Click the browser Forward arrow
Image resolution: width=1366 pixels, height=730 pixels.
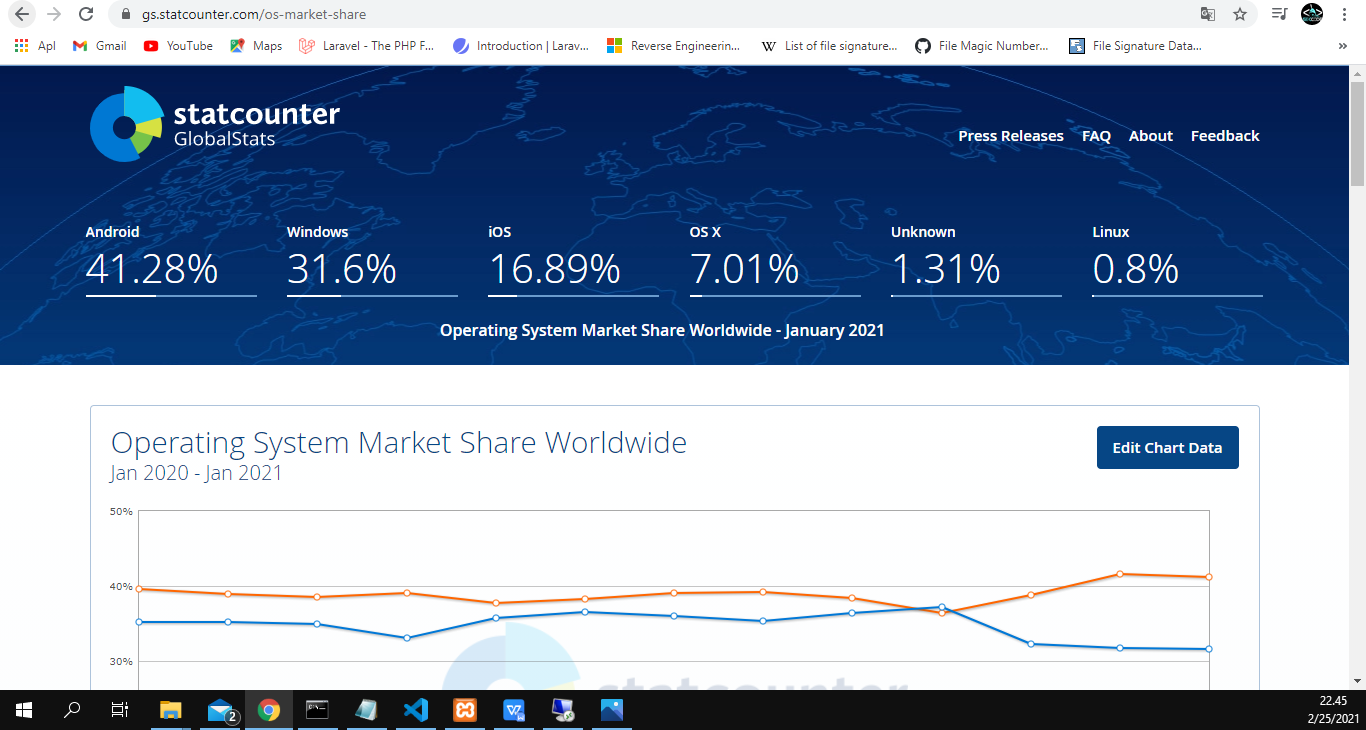click(x=54, y=14)
